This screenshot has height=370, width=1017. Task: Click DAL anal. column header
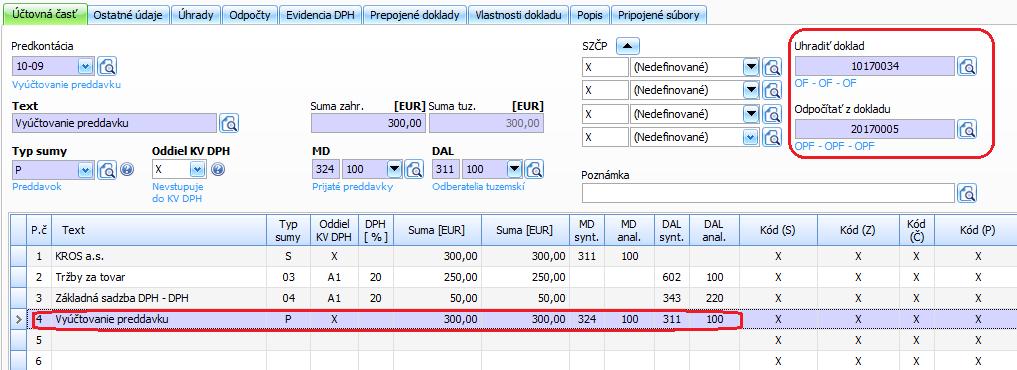click(x=714, y=230)
